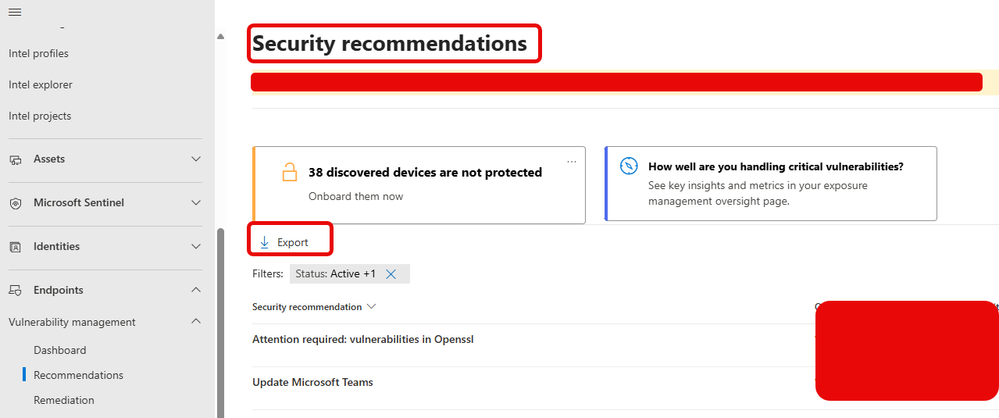This screenshot has width=999, height=418.
Task: Collapse Vulnerability management submenu
Action: pyautogui.click(x=196, y=322)
